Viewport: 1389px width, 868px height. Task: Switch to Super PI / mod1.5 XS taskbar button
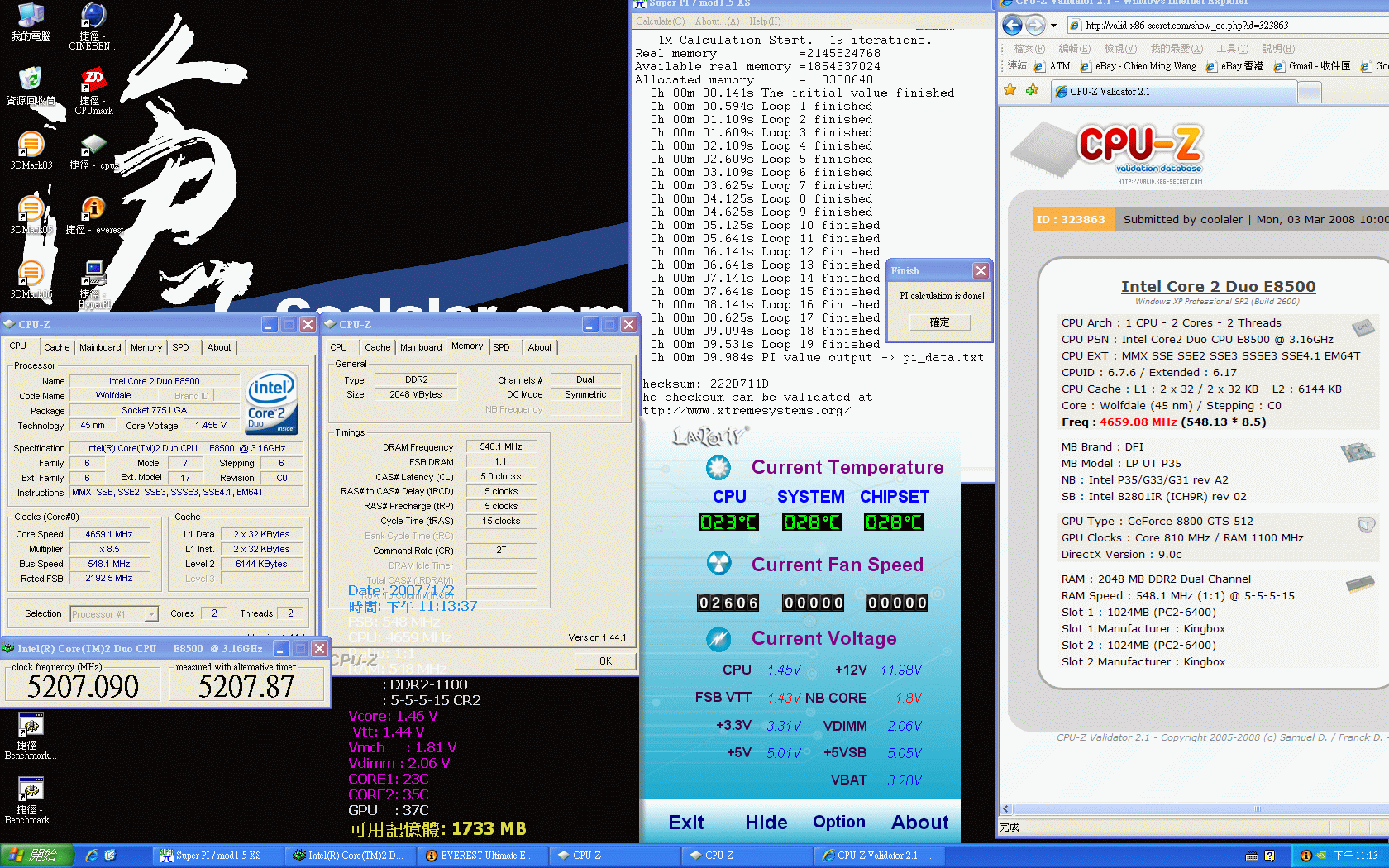pyautogui.click(x=217, y=856)
